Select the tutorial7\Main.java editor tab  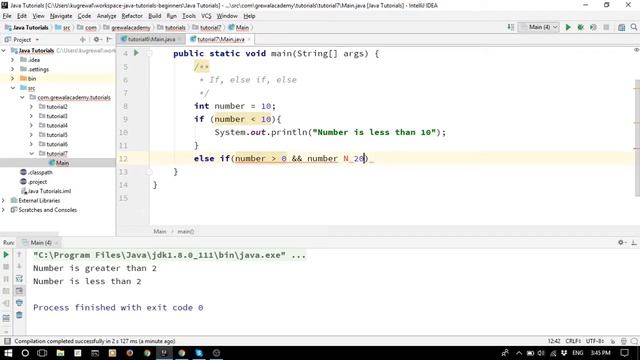coord(220,40)
